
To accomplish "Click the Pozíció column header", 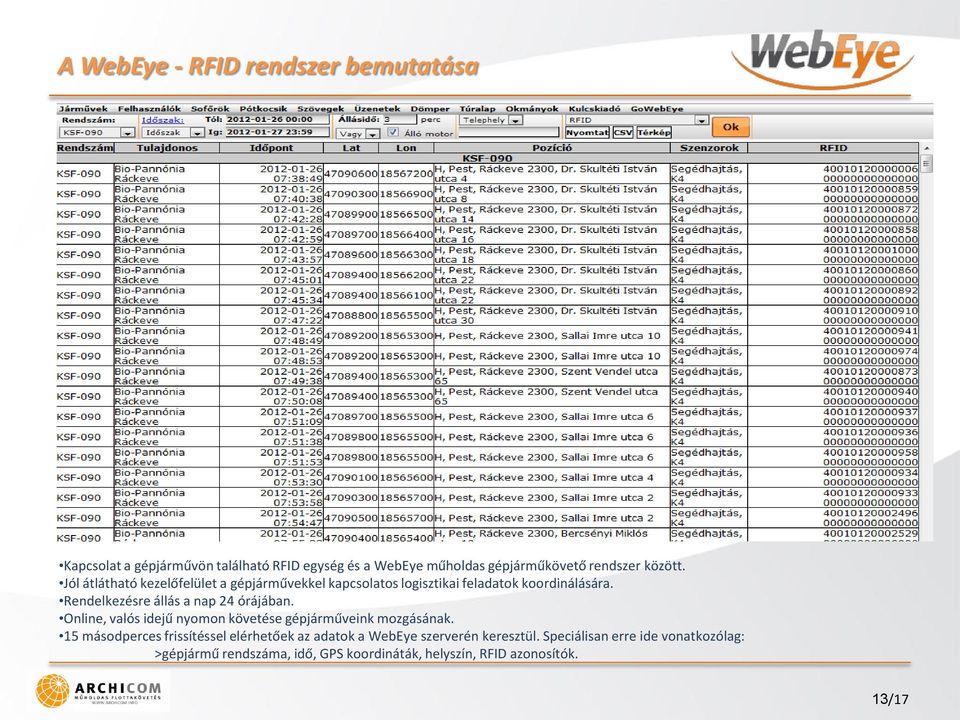I will click(552, 148).
